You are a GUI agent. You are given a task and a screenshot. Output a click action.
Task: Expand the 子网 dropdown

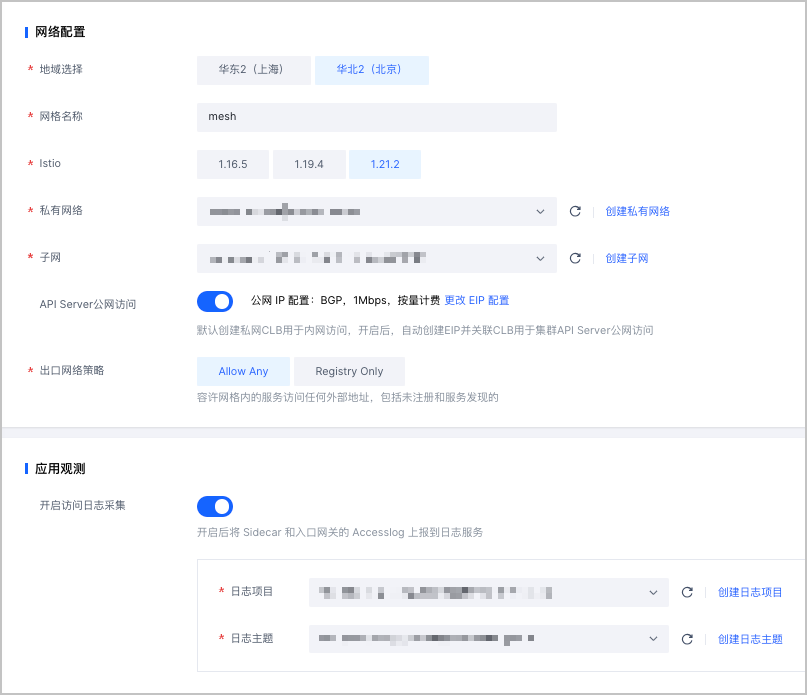[376, 258]
